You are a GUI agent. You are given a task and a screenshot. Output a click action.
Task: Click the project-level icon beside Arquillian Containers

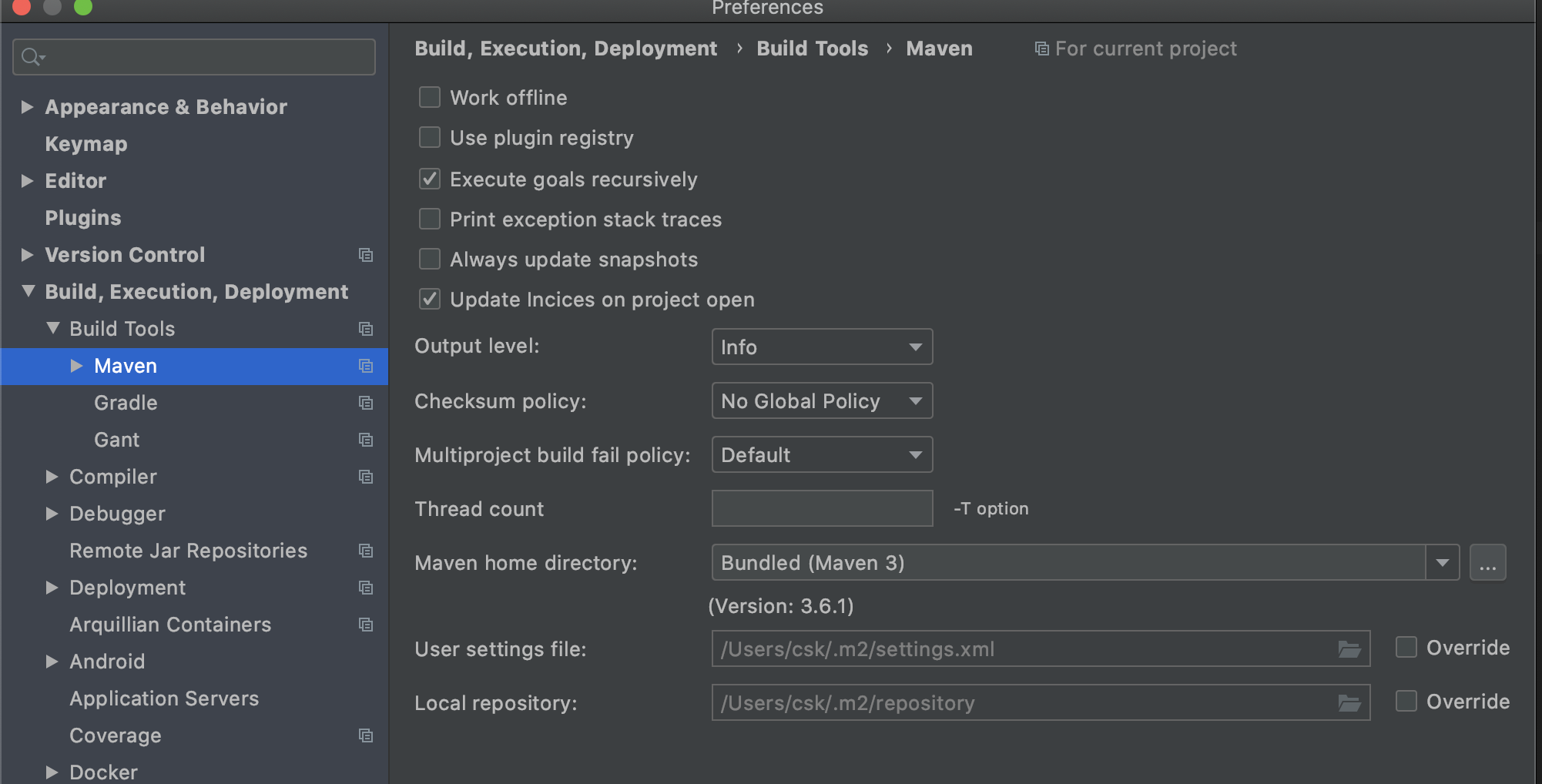click(x=366, y=625)
